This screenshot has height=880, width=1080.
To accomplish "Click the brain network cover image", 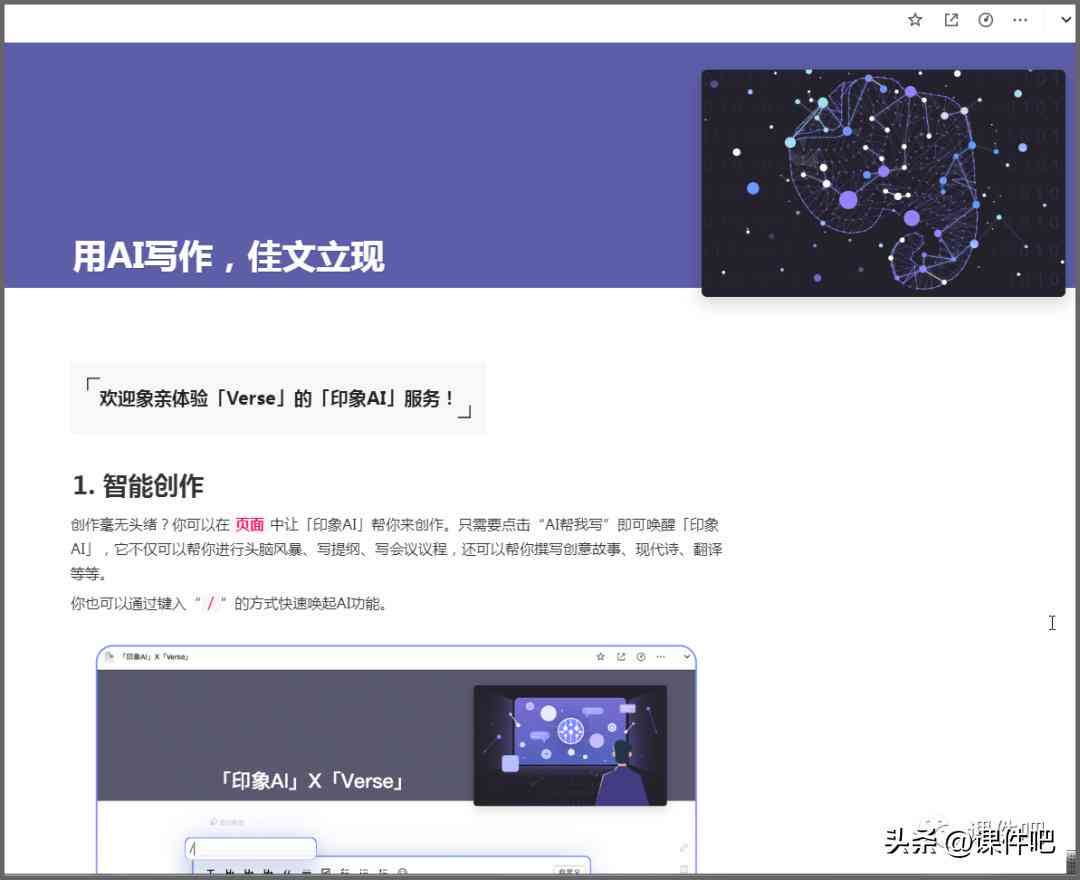I will point(883,183).
